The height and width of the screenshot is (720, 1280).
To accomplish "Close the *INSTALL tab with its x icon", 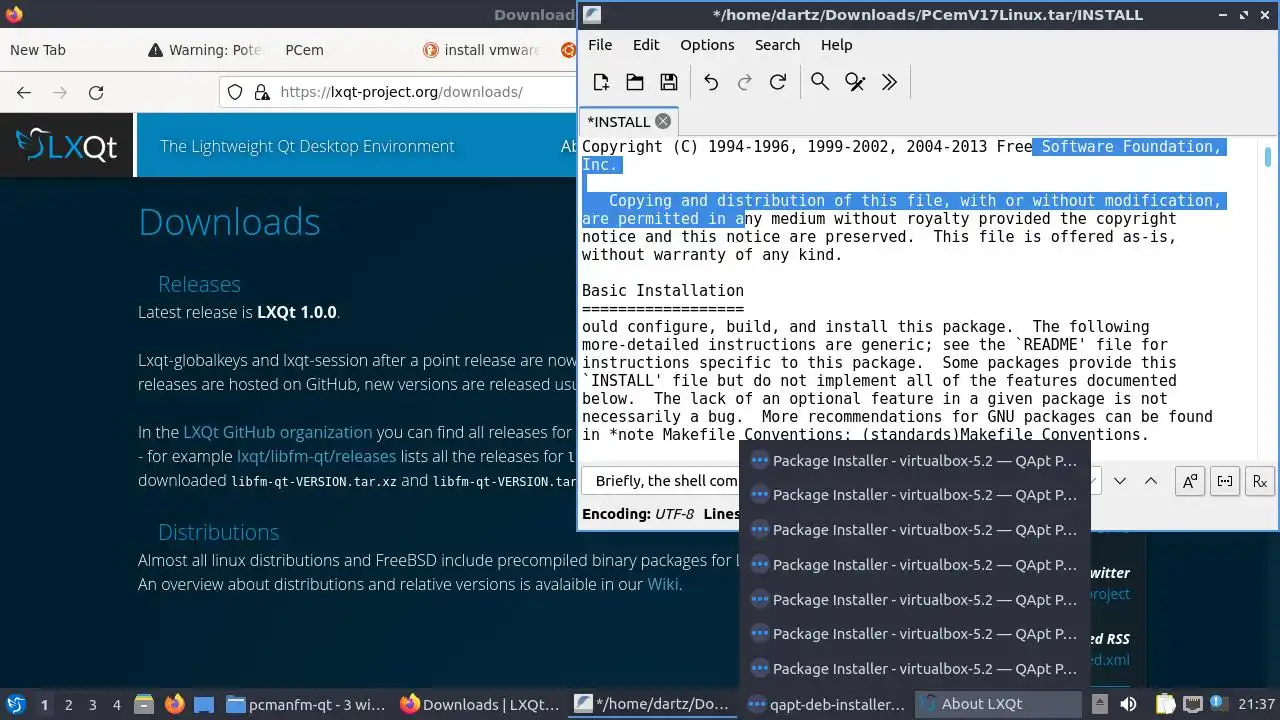I will coord(663,121).
